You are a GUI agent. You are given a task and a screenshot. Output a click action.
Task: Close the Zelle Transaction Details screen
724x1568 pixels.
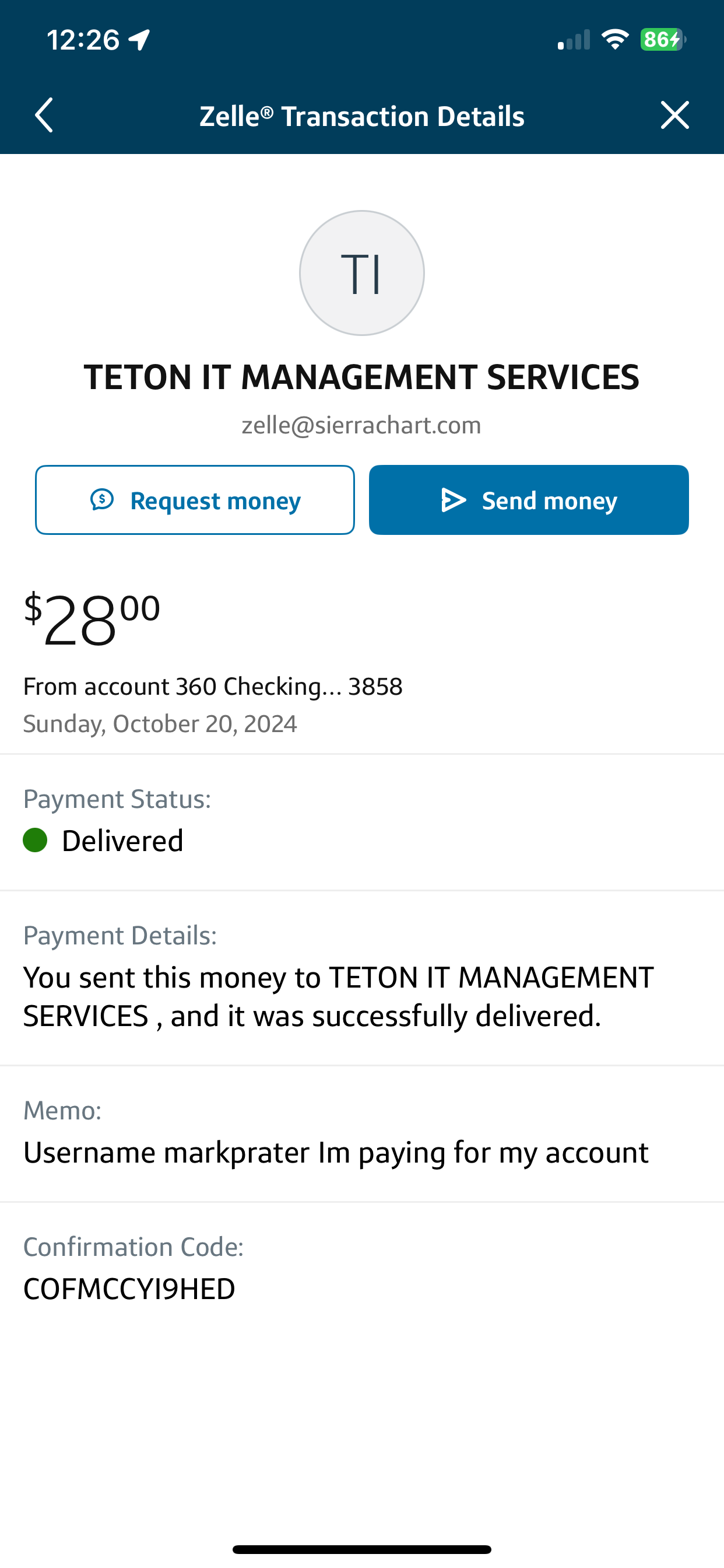(674, 115)
